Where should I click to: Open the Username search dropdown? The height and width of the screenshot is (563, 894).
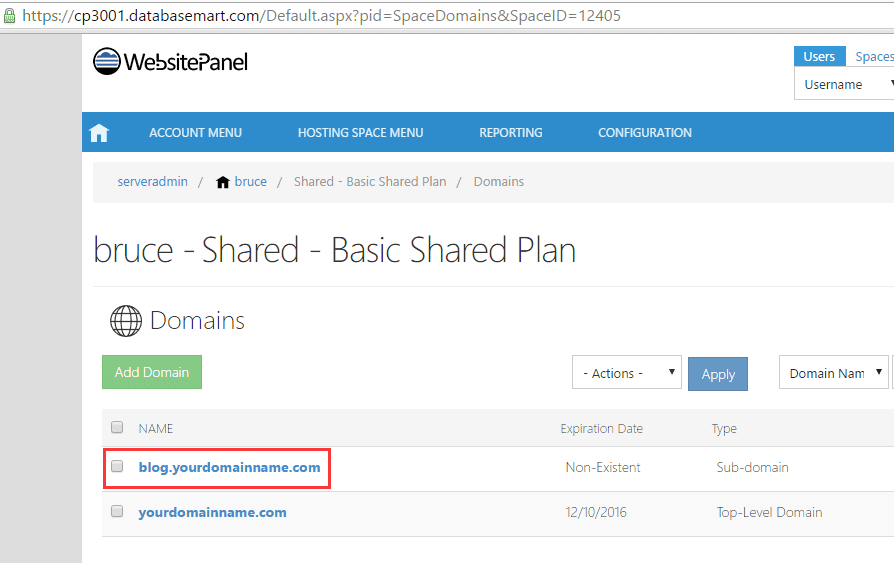[x=844, y=84]
